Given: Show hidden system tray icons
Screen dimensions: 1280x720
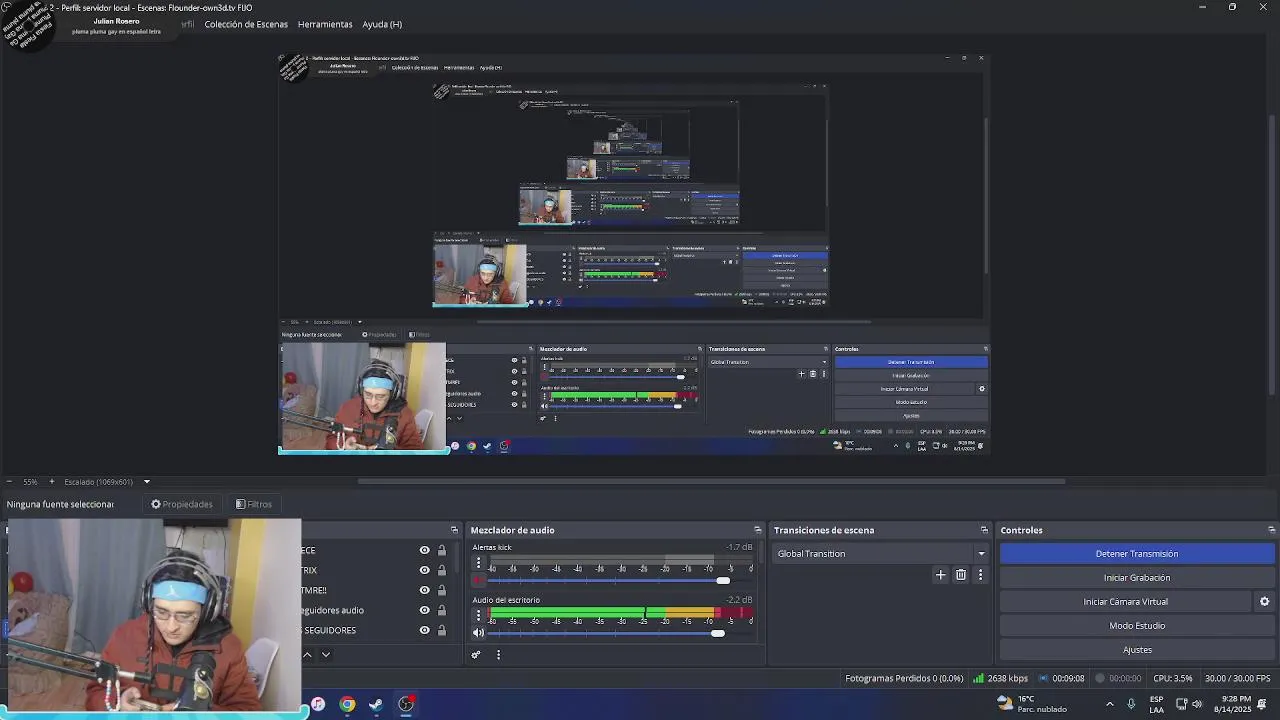Looking at the screenshot, I should pyautogui.click(x=1109, y=704).
